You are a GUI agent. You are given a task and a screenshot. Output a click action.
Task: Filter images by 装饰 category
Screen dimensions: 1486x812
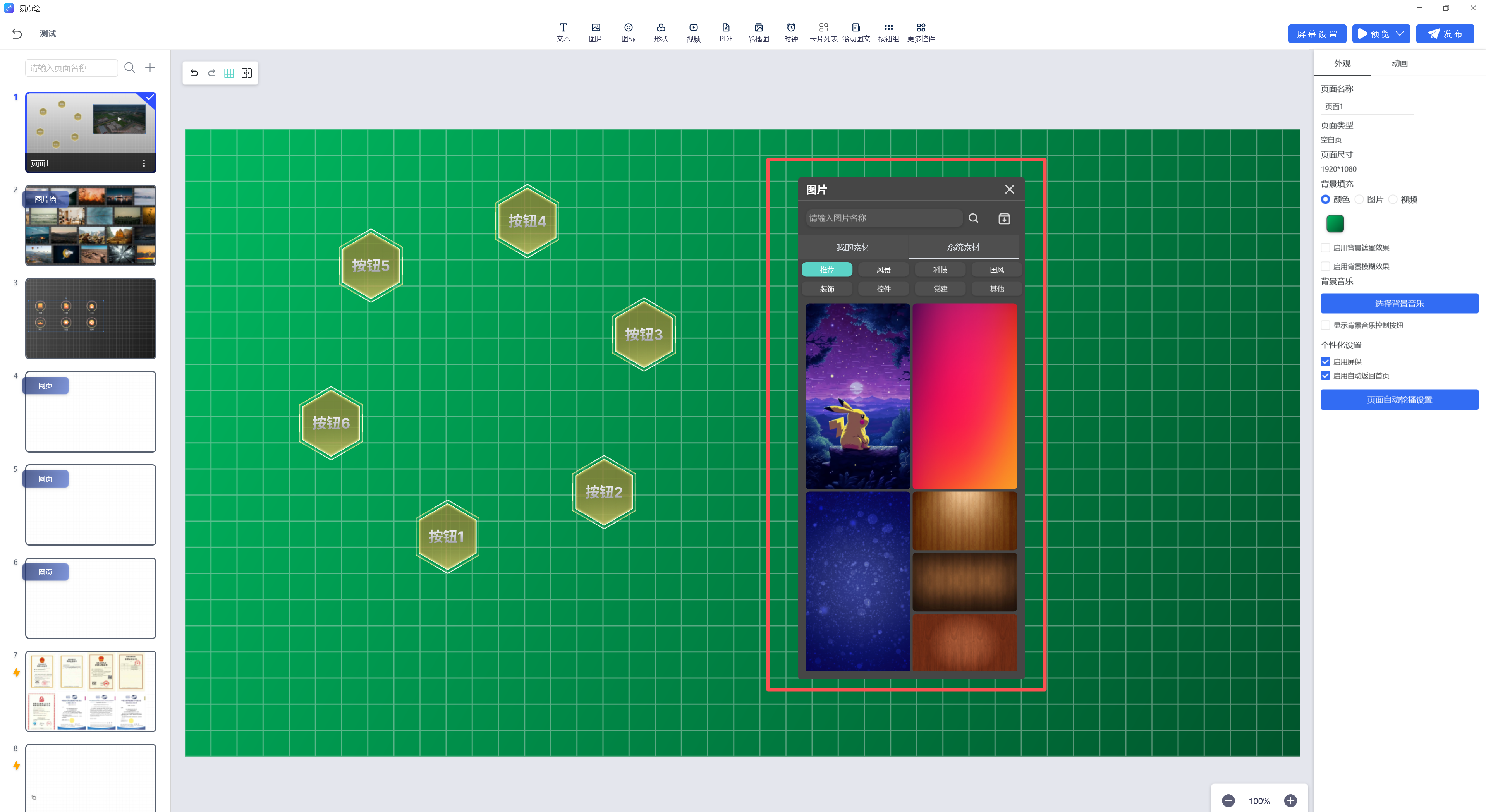point(826,288)
